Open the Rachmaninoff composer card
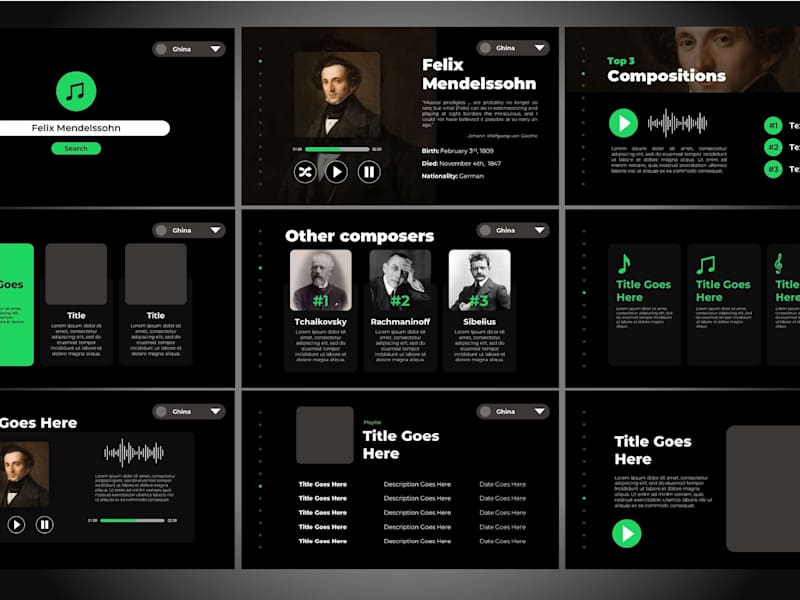This screenshot has height=600, width=800. tap(400, 309)
